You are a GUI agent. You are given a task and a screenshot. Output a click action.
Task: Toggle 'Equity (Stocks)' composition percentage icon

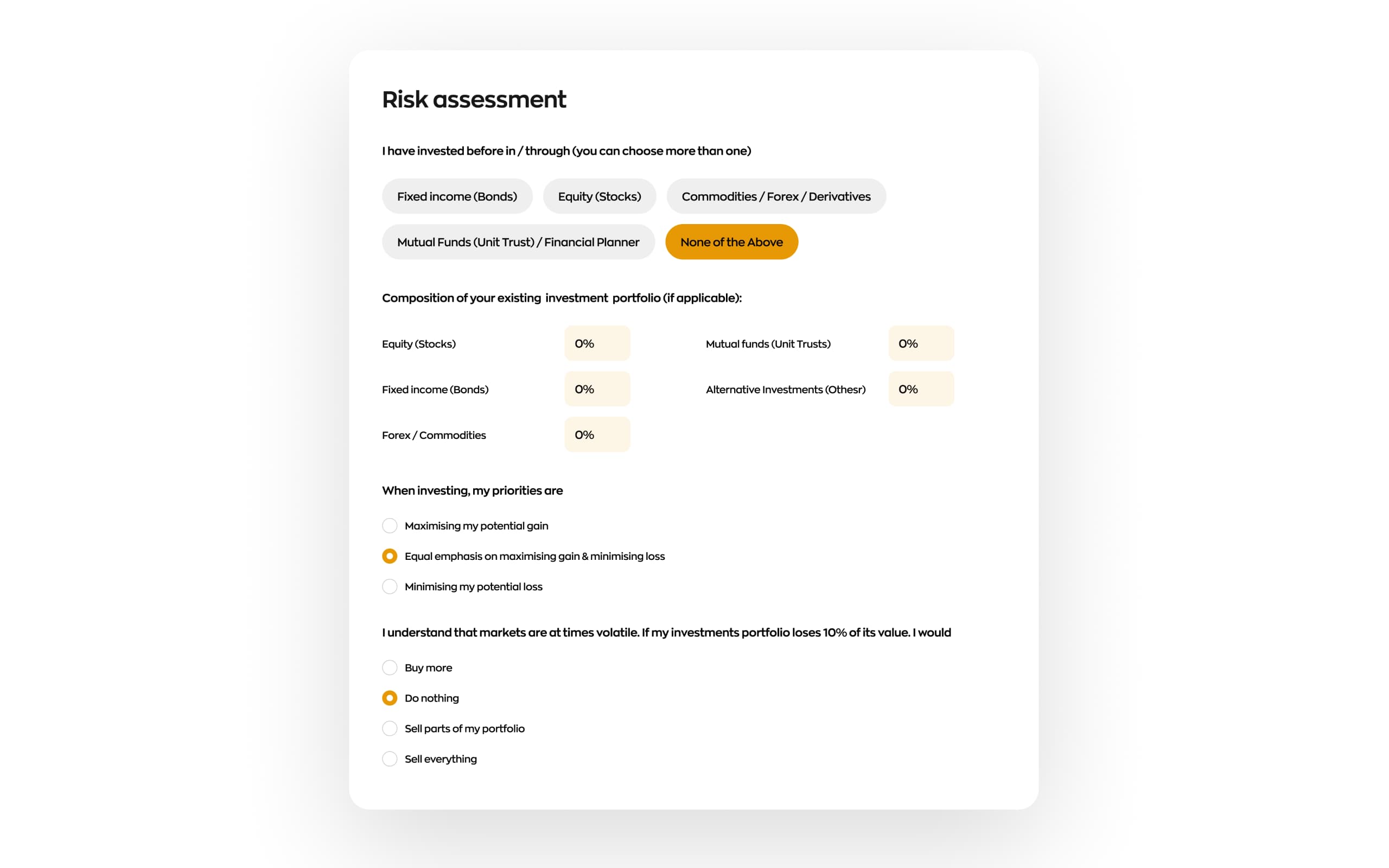point(597,343)
